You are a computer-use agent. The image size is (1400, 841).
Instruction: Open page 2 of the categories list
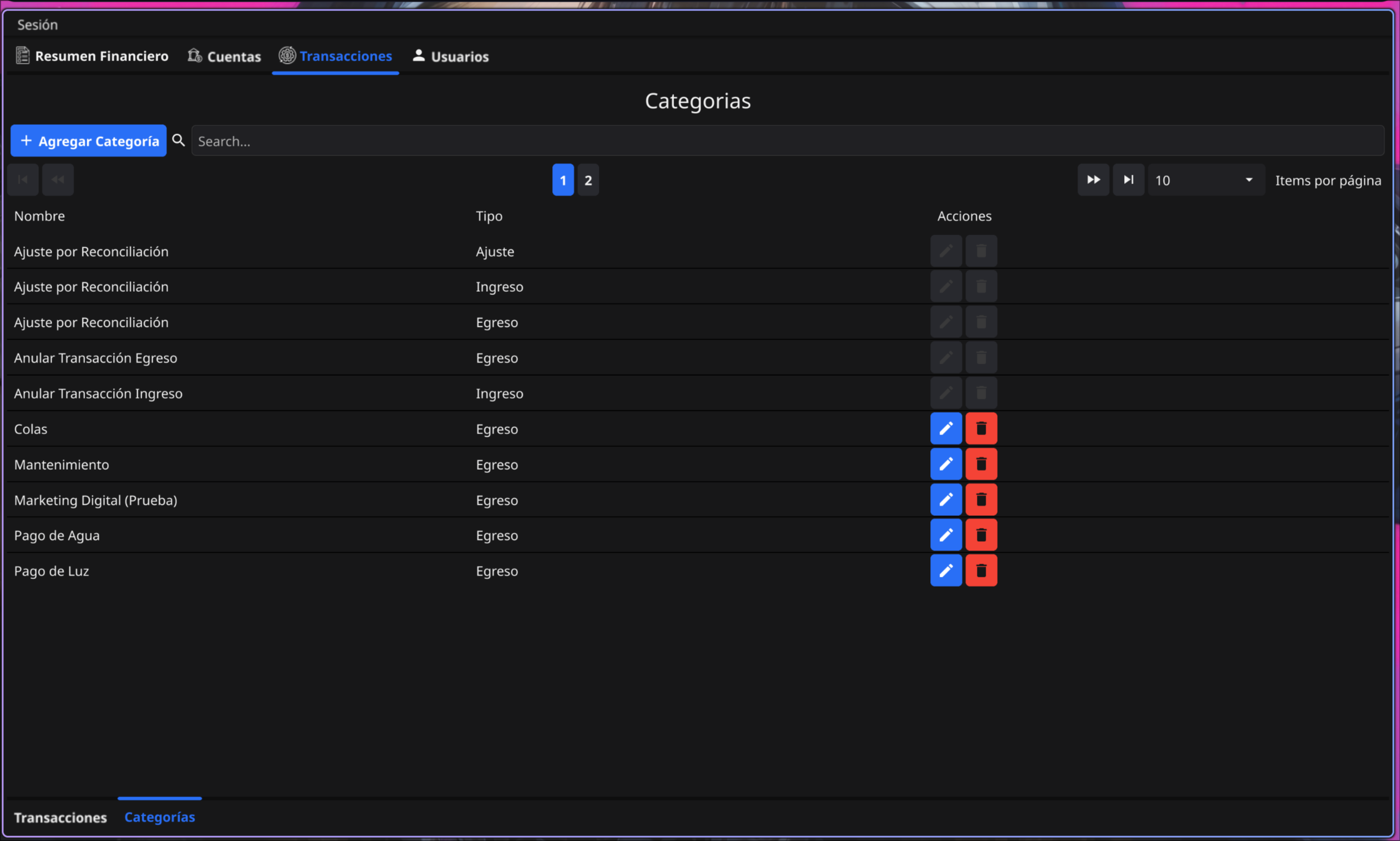588,180
